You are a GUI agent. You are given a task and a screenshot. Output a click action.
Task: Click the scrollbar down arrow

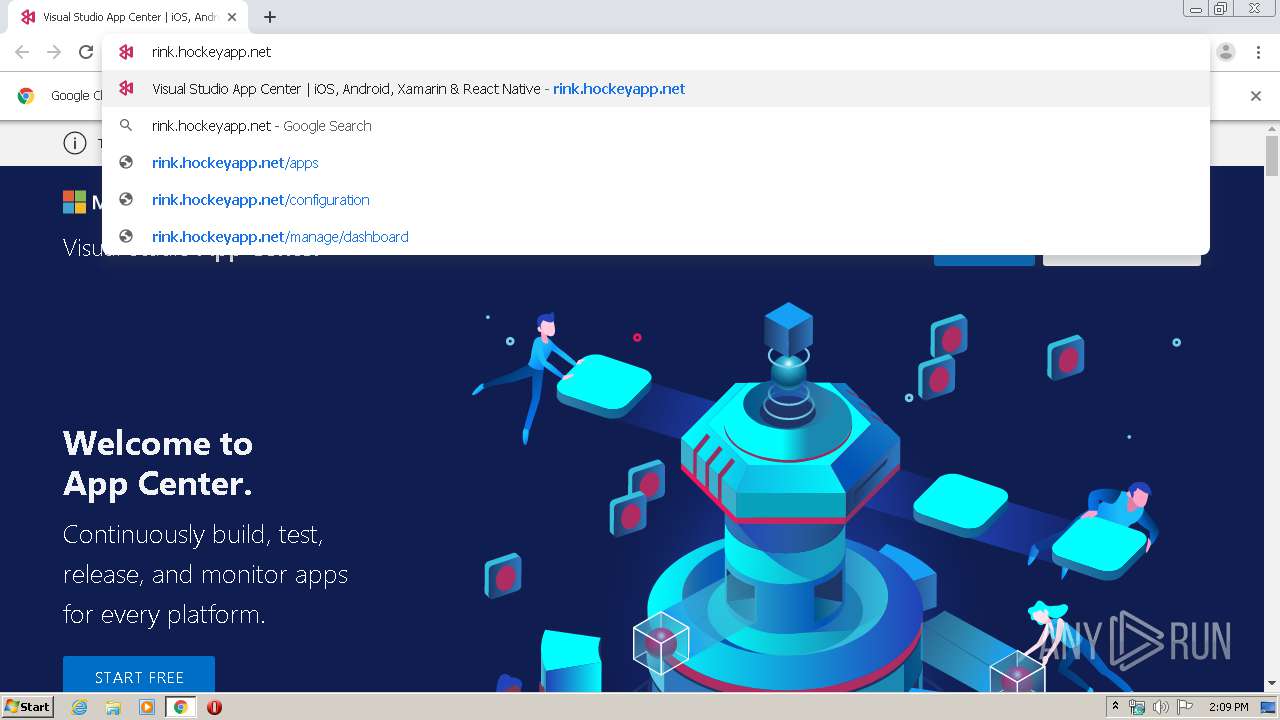coord(1272,684)
